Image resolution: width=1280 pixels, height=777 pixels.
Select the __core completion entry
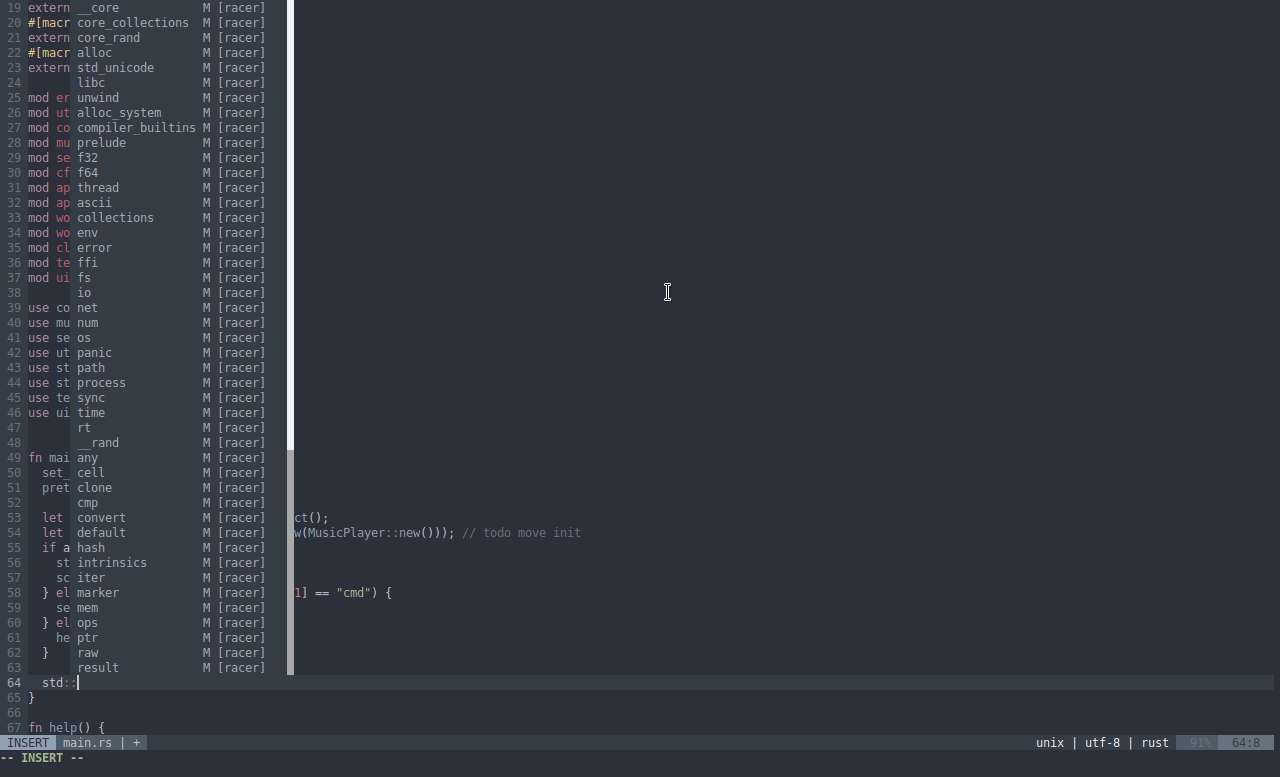click(178, 8)
